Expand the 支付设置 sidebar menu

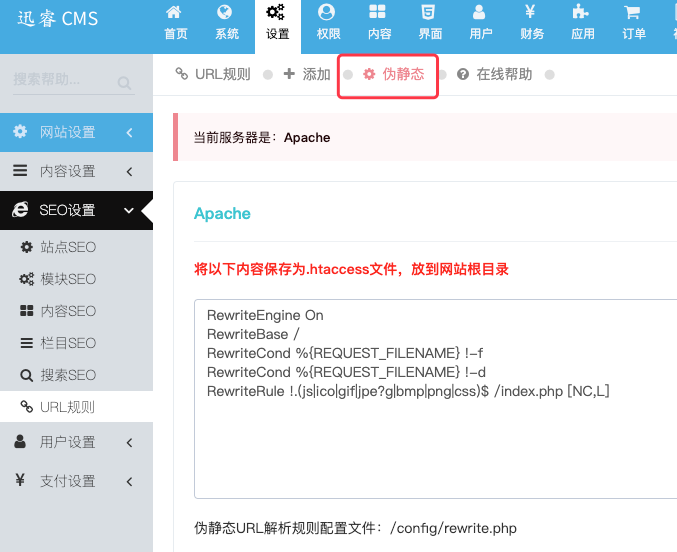point(76,481)
